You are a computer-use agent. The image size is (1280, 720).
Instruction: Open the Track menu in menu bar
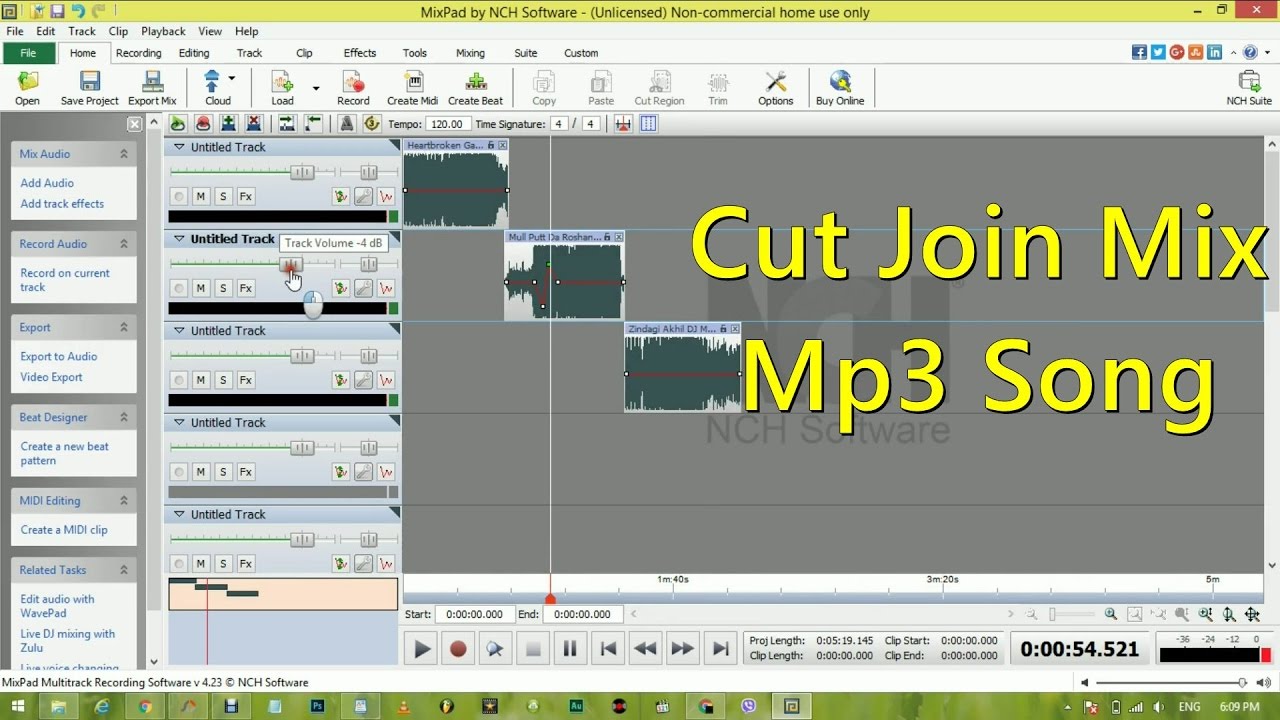click(x=82, y=31)
